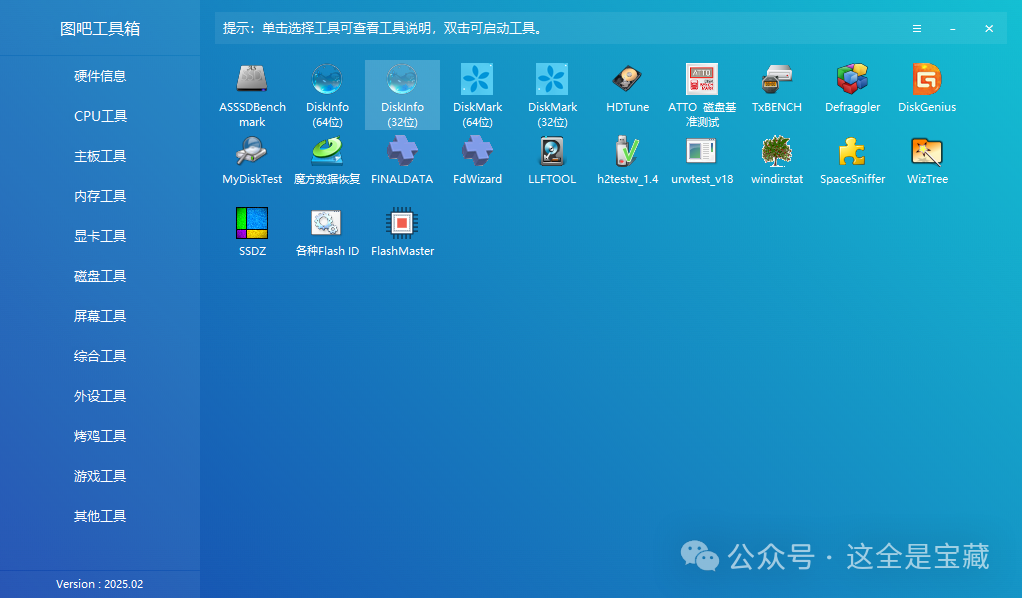Select DiskMark (64位) tool
Viewport: 1022px width, 598px height.
[477, 95]
